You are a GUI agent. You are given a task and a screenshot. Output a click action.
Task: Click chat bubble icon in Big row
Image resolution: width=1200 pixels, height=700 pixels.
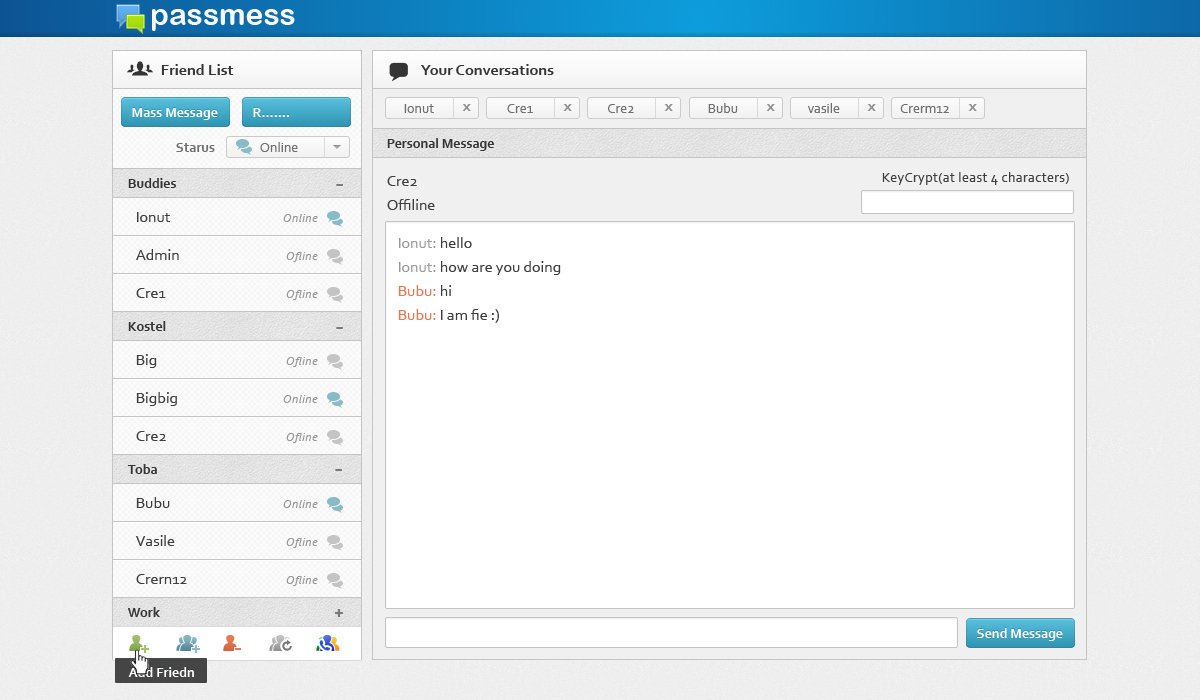(335, 361)
